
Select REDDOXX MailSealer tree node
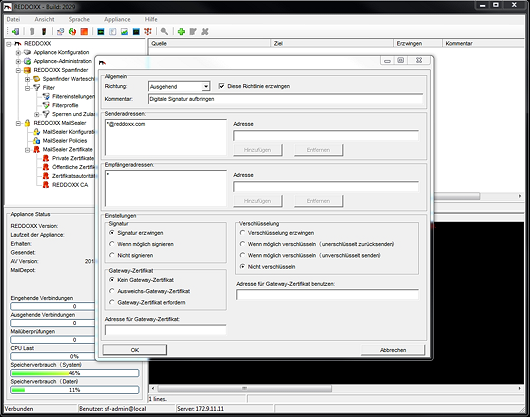[60, 123]
